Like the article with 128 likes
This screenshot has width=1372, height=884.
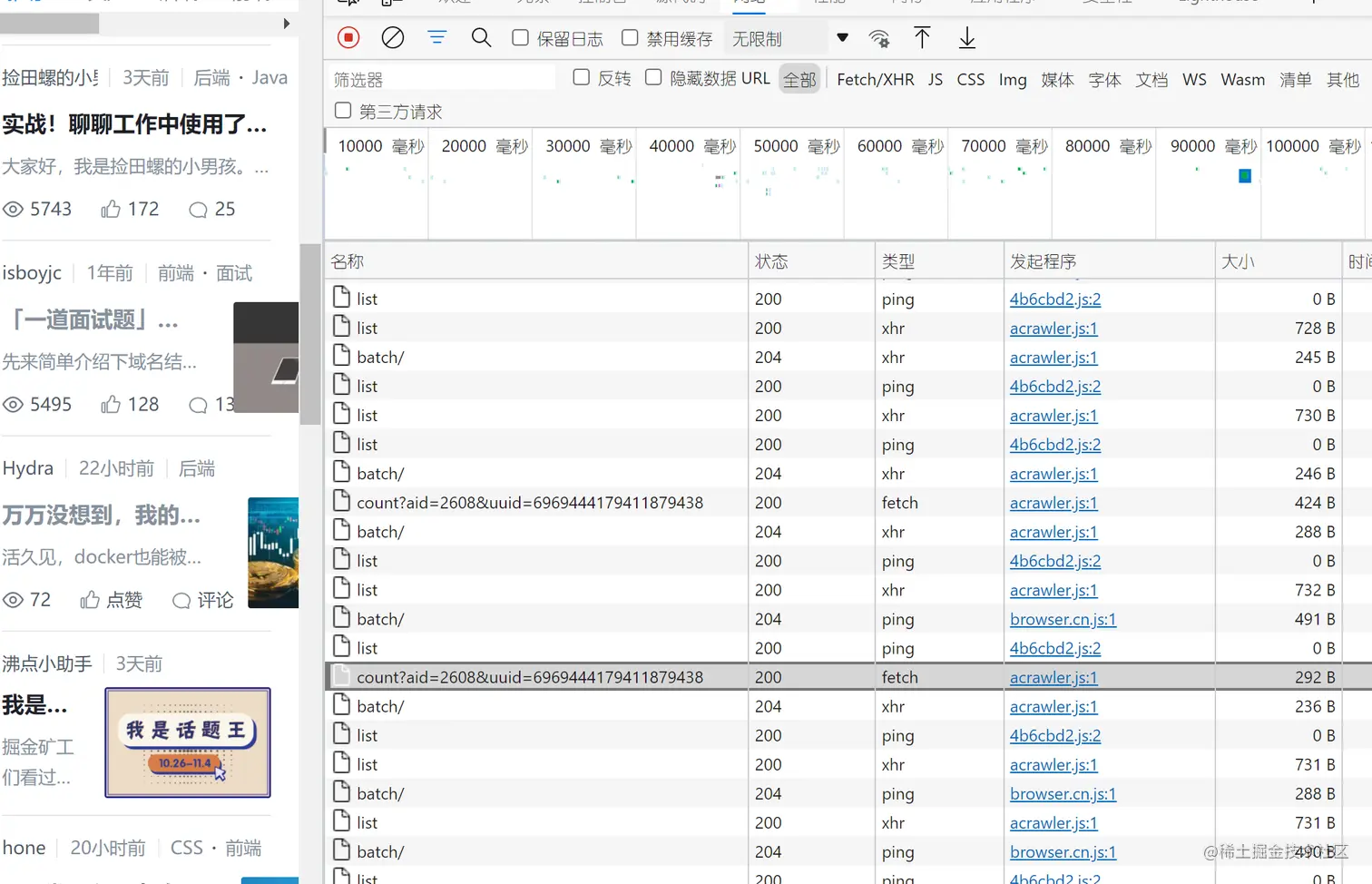click(111, 405)
